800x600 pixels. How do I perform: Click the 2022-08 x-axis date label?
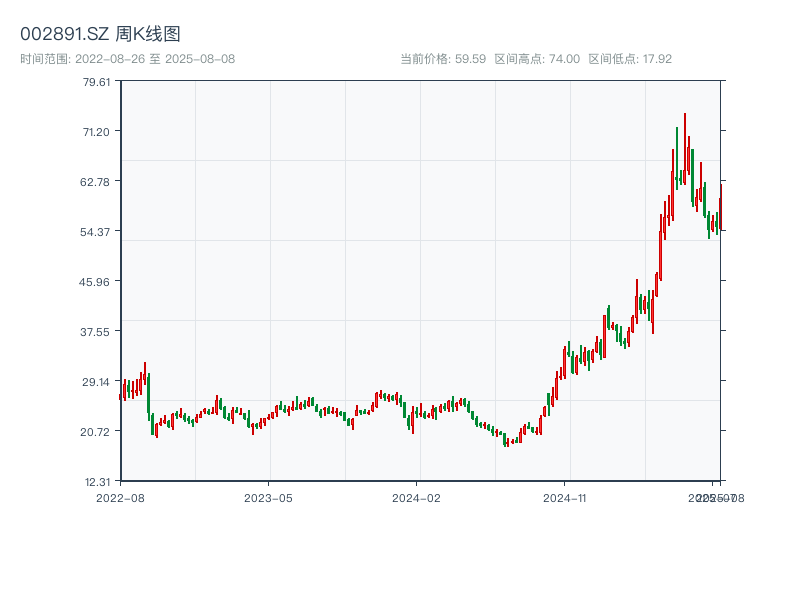(120, 497)
